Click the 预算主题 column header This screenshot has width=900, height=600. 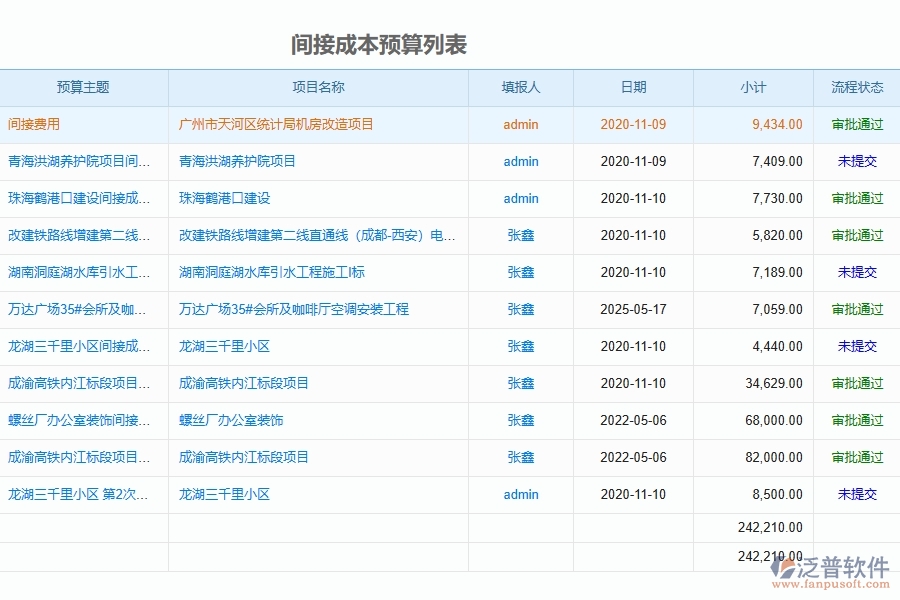tap(83, 87)
